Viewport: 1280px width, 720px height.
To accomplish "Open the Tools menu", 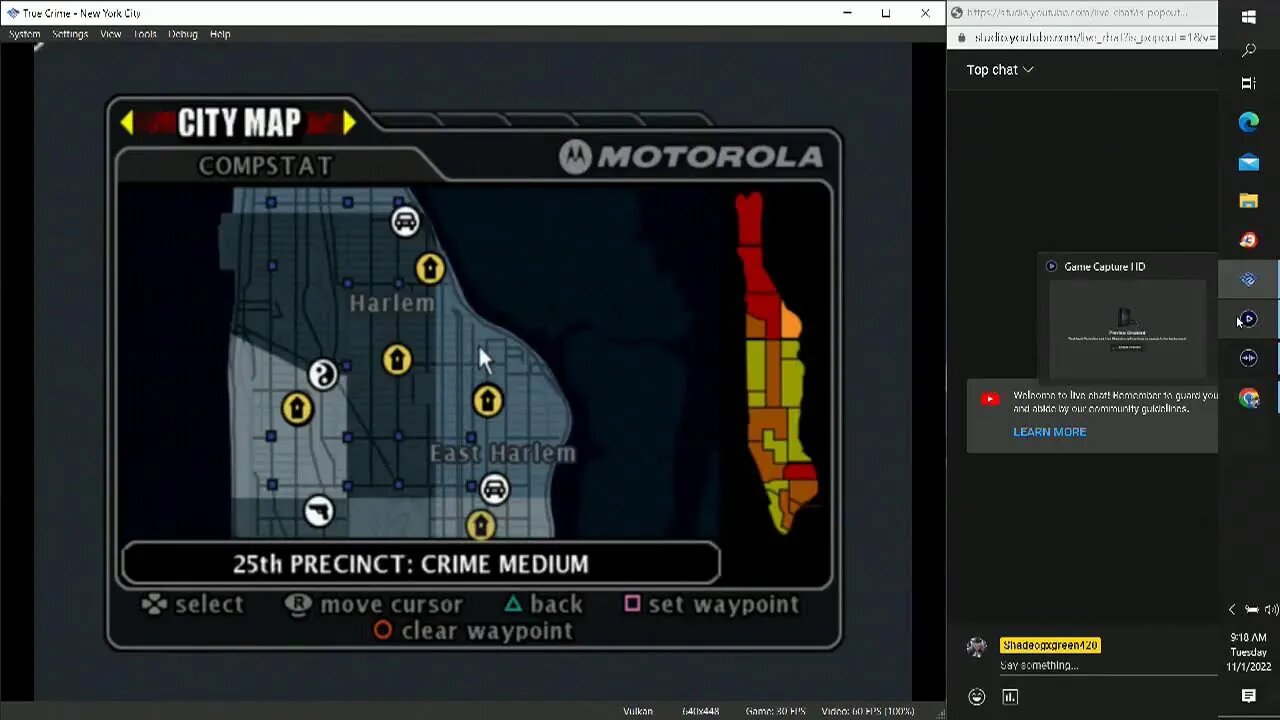I will click(145, 34).
